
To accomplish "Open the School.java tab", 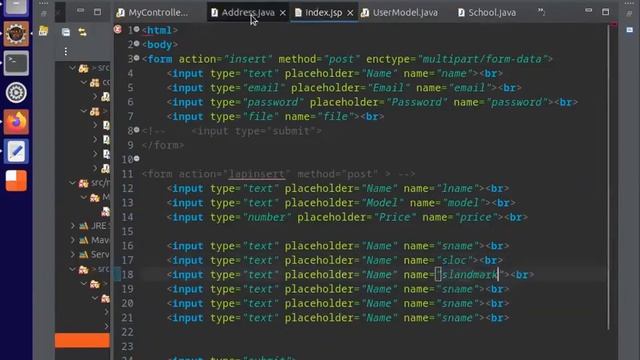I will tap(486, 13).
